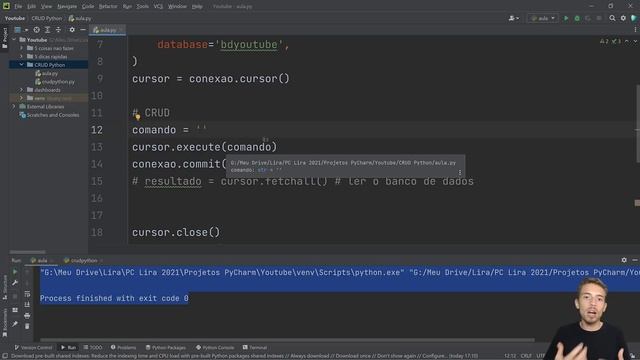Image resolution: width=640 pixels, height=360 pixels.
Task: Open the Version Control tool window
Action: point(33,347)
